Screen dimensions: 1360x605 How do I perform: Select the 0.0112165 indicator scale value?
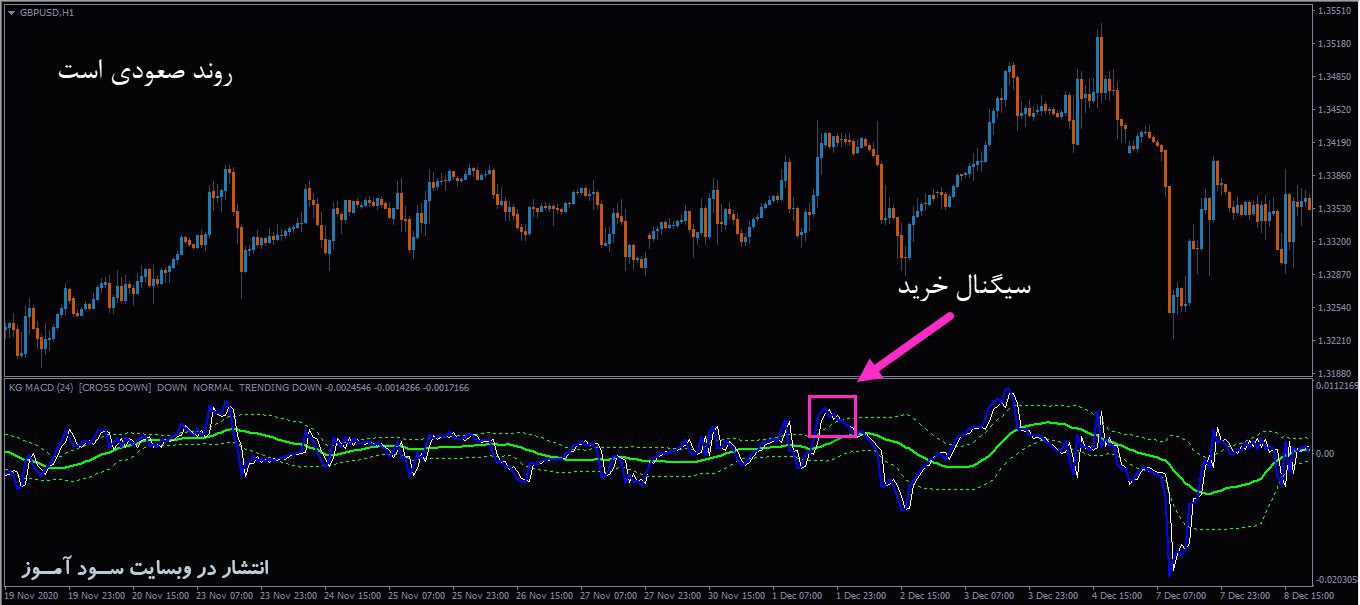pyautogui.click(x=1336, y=384)
